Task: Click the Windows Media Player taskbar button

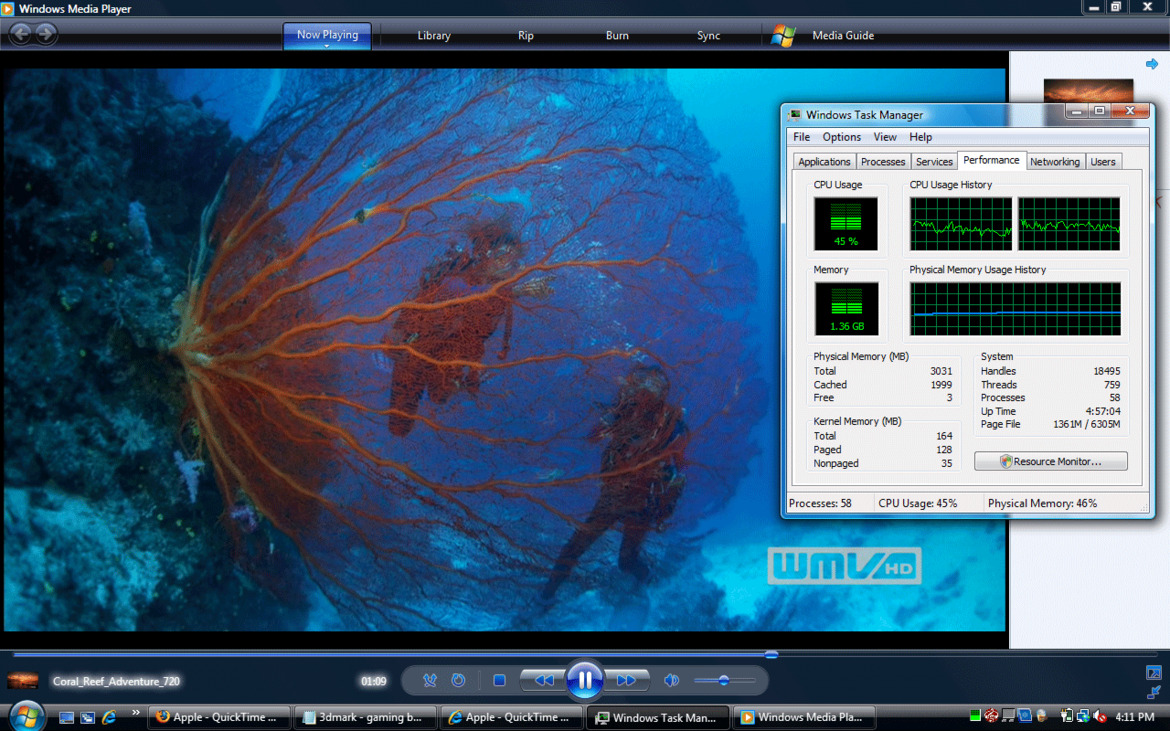Action: [804, 718]
